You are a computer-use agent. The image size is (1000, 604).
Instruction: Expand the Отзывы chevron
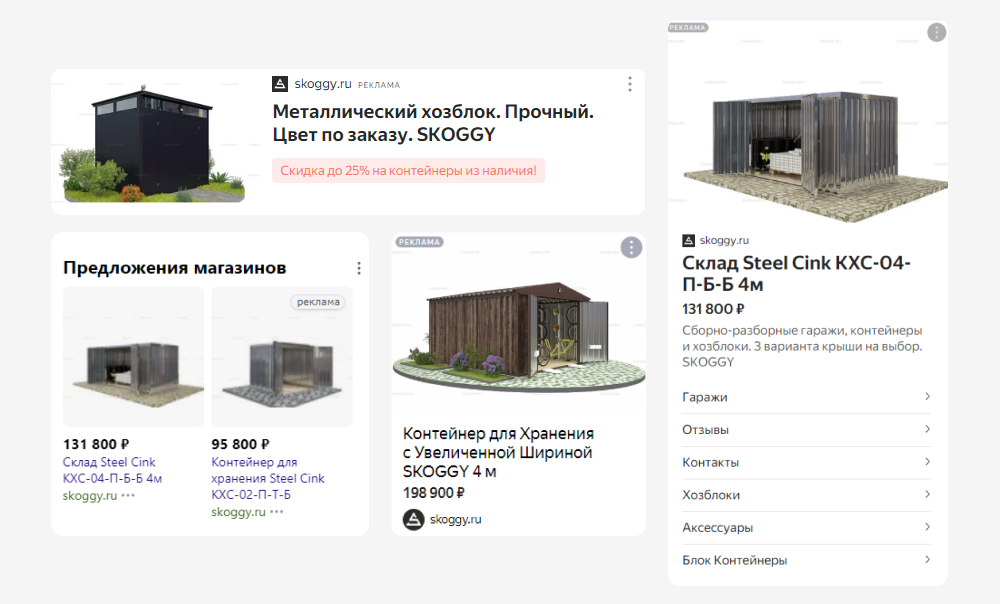pos(927,429)
